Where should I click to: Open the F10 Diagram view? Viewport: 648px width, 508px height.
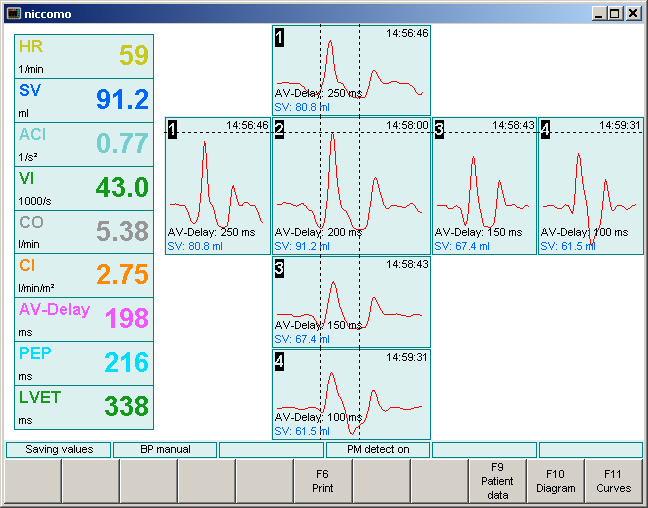coord(556,481)
